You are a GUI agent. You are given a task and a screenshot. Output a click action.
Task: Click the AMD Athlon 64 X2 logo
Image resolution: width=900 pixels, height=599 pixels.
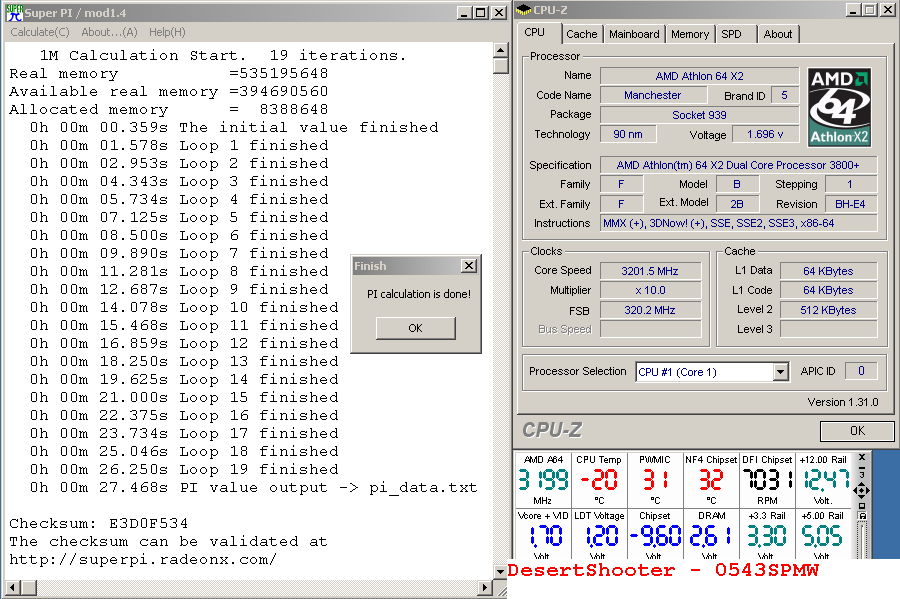(x=839, y=107)
